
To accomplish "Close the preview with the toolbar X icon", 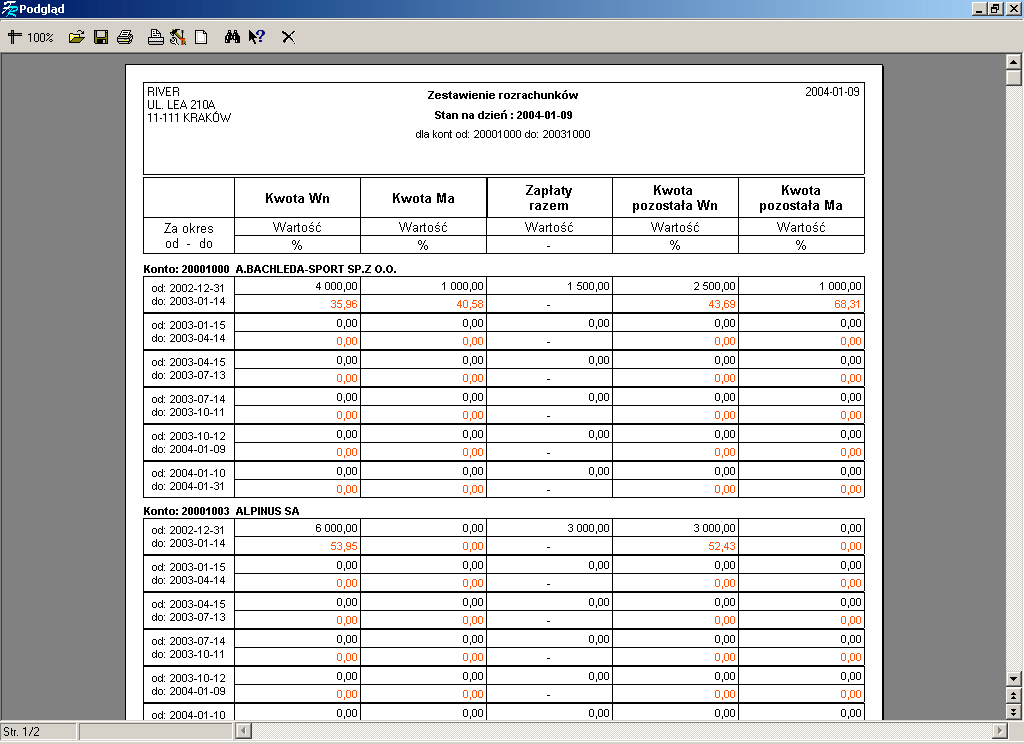I will point(288,37).
